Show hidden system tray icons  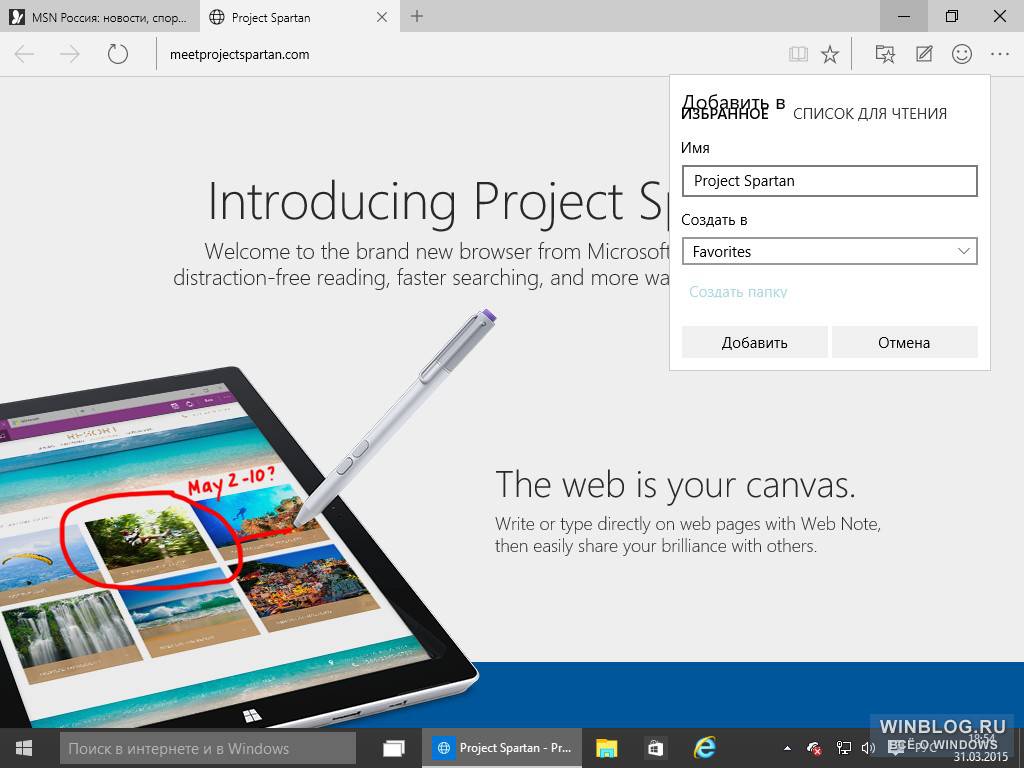coord(788,748)
